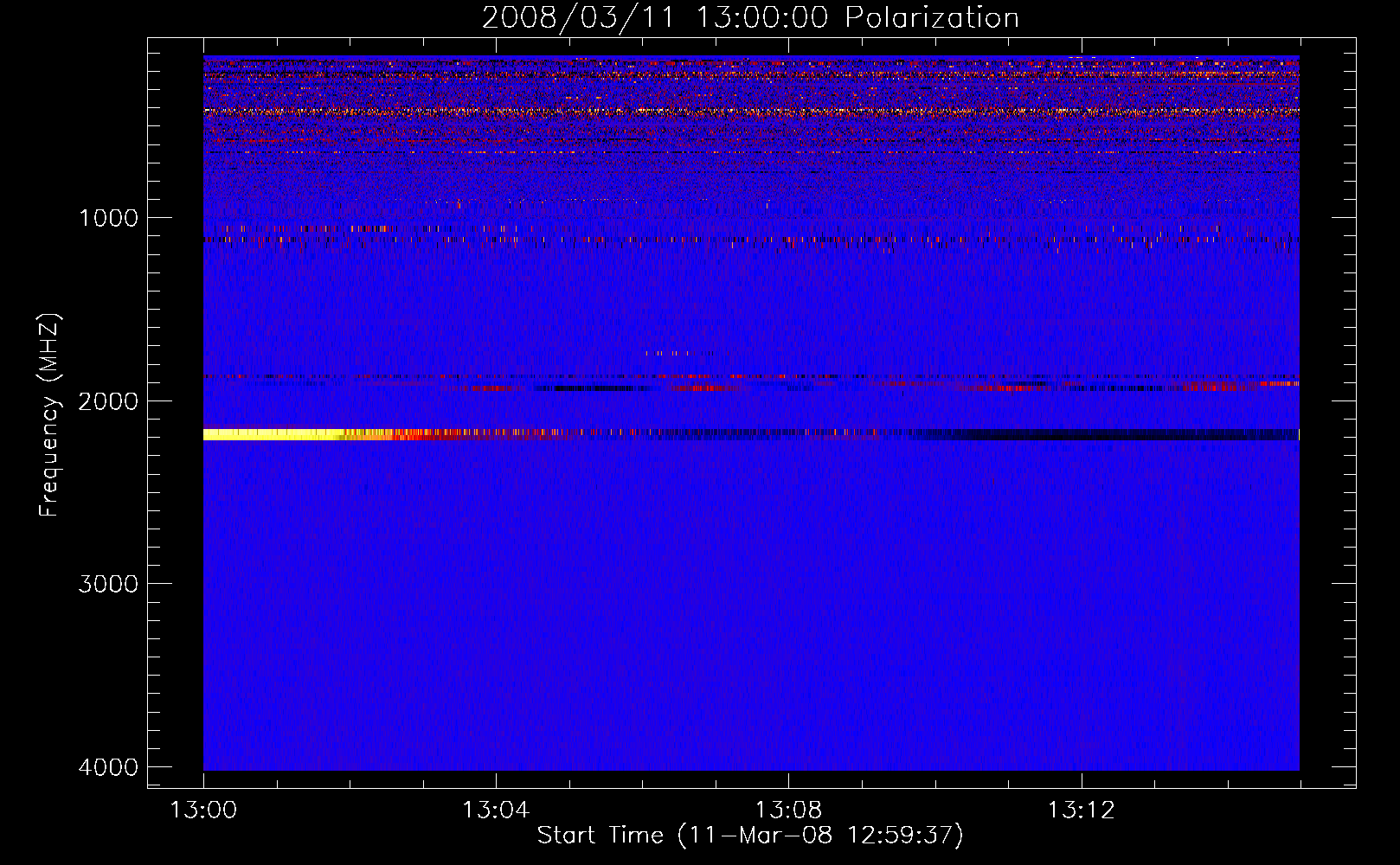Click the dark band segment near 2200 MHz
Image resolution: width=1400 pixels, height=865 pixels.
click(1108, 434)
